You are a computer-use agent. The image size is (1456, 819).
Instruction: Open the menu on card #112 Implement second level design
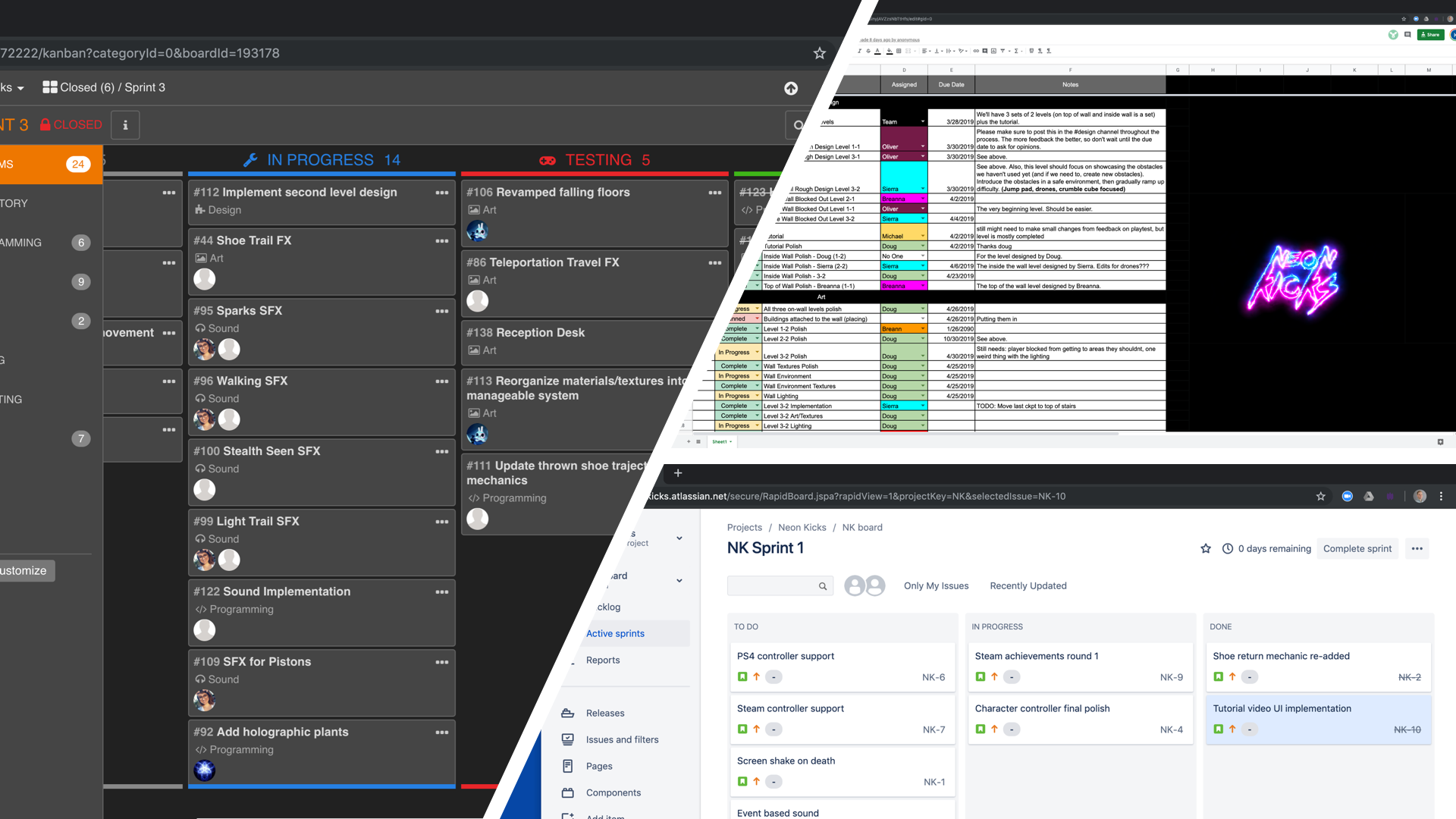(x=442, y=193)
